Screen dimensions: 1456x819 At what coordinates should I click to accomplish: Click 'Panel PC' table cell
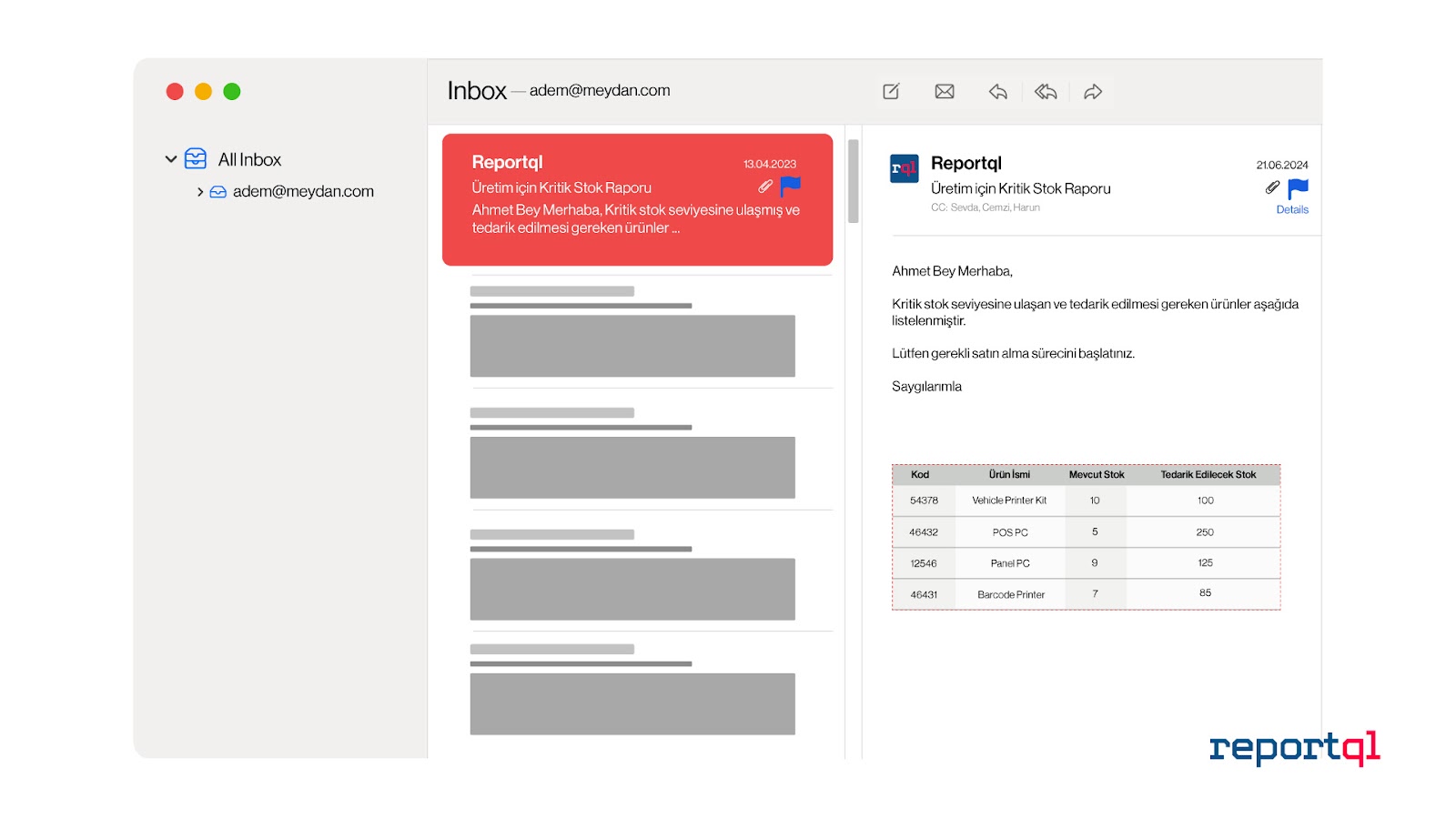point(1010,563)
